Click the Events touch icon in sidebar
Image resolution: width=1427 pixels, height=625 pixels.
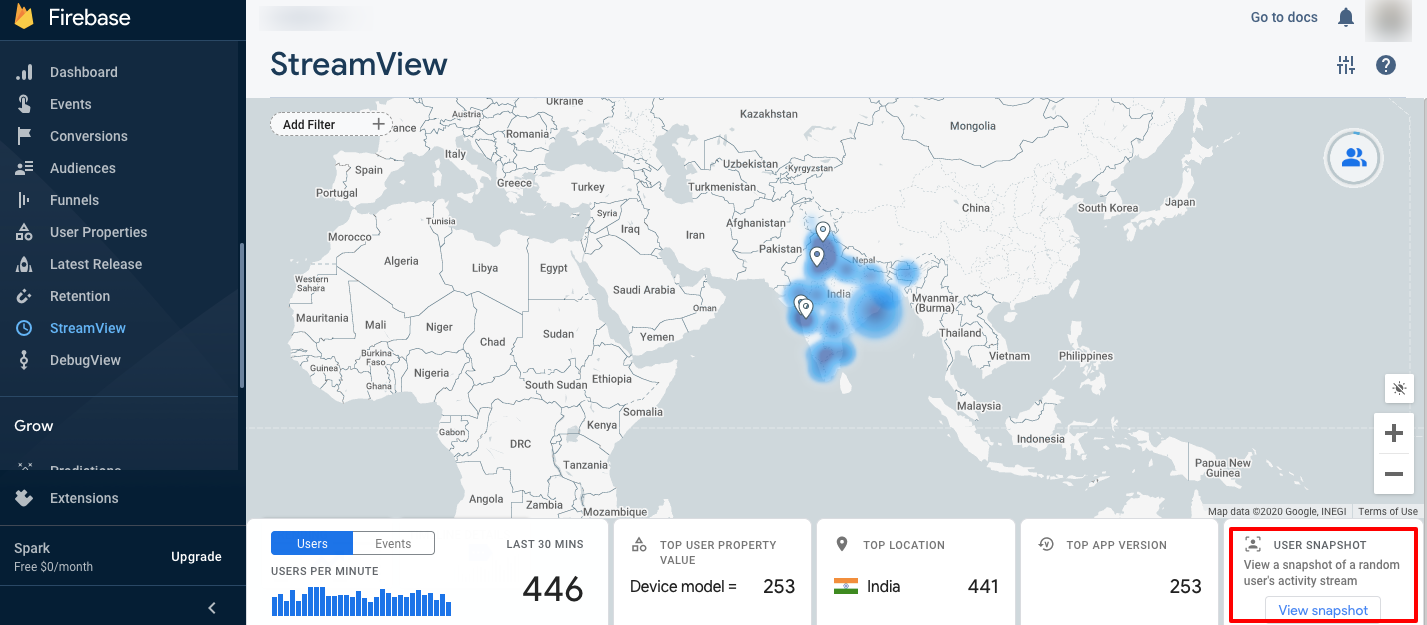click(24, 104)
